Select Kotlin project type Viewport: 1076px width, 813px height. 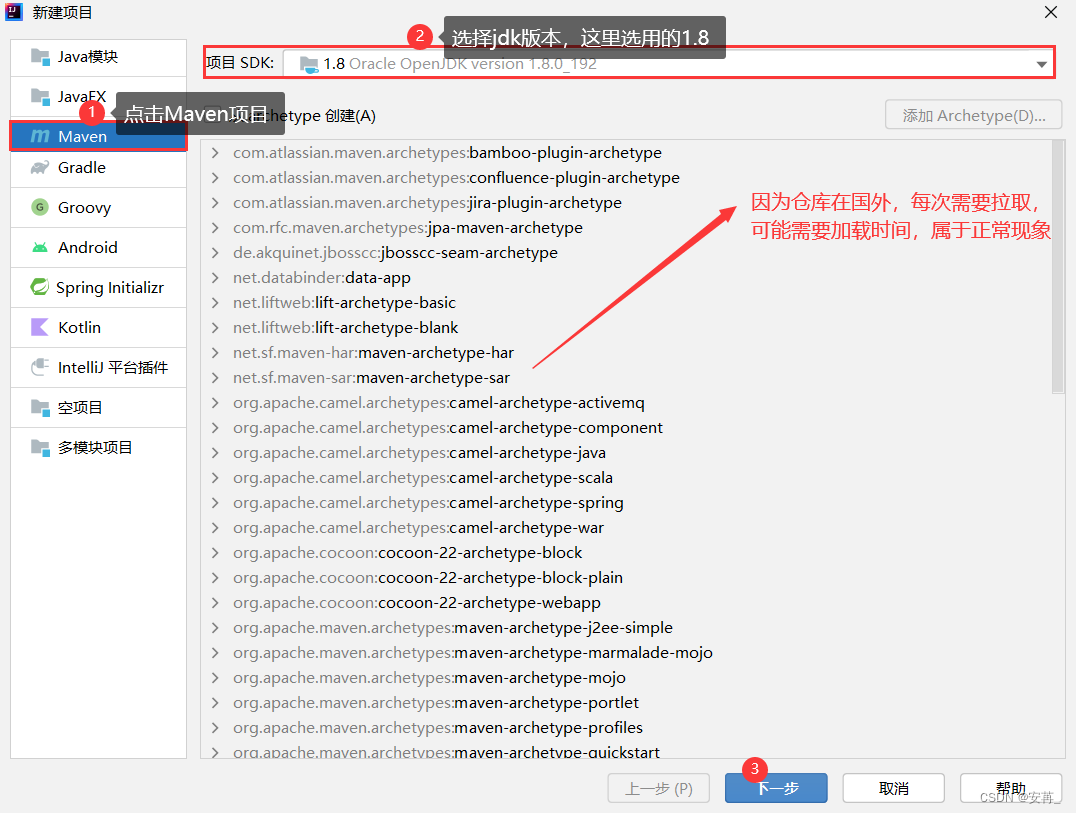click(x=98, y=327)
